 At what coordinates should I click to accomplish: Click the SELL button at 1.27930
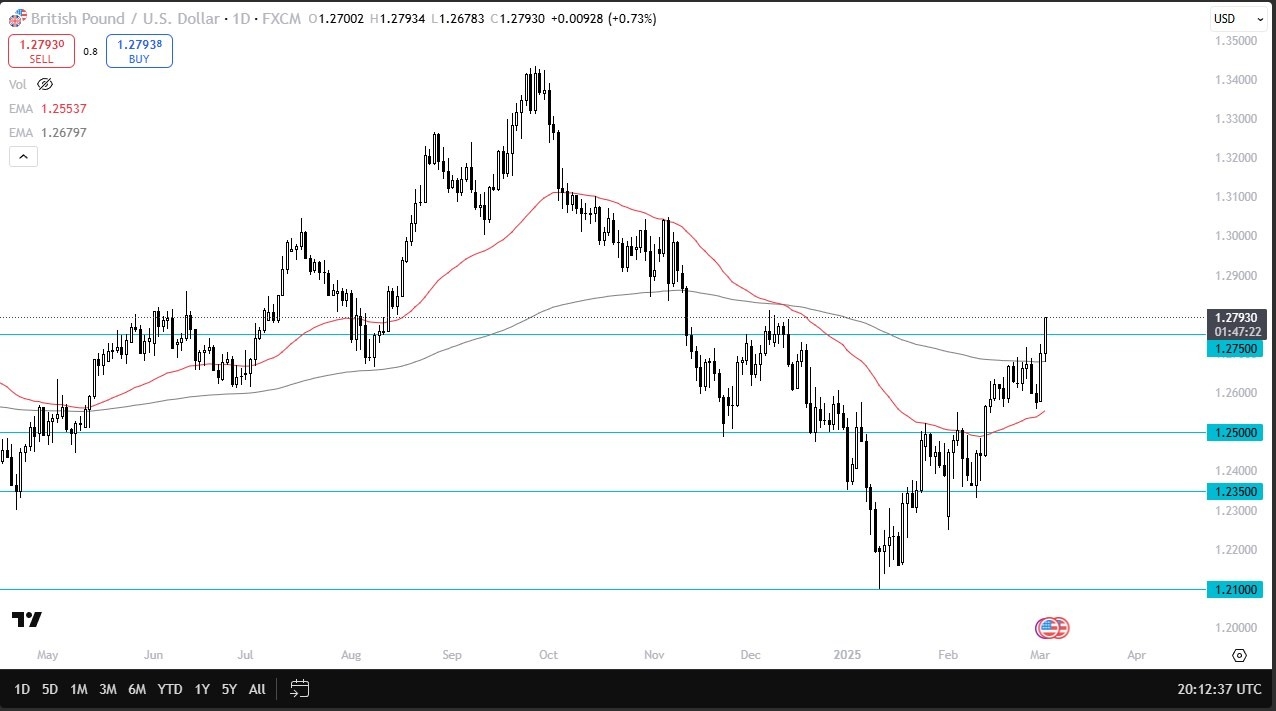click(x=41, y=51)
